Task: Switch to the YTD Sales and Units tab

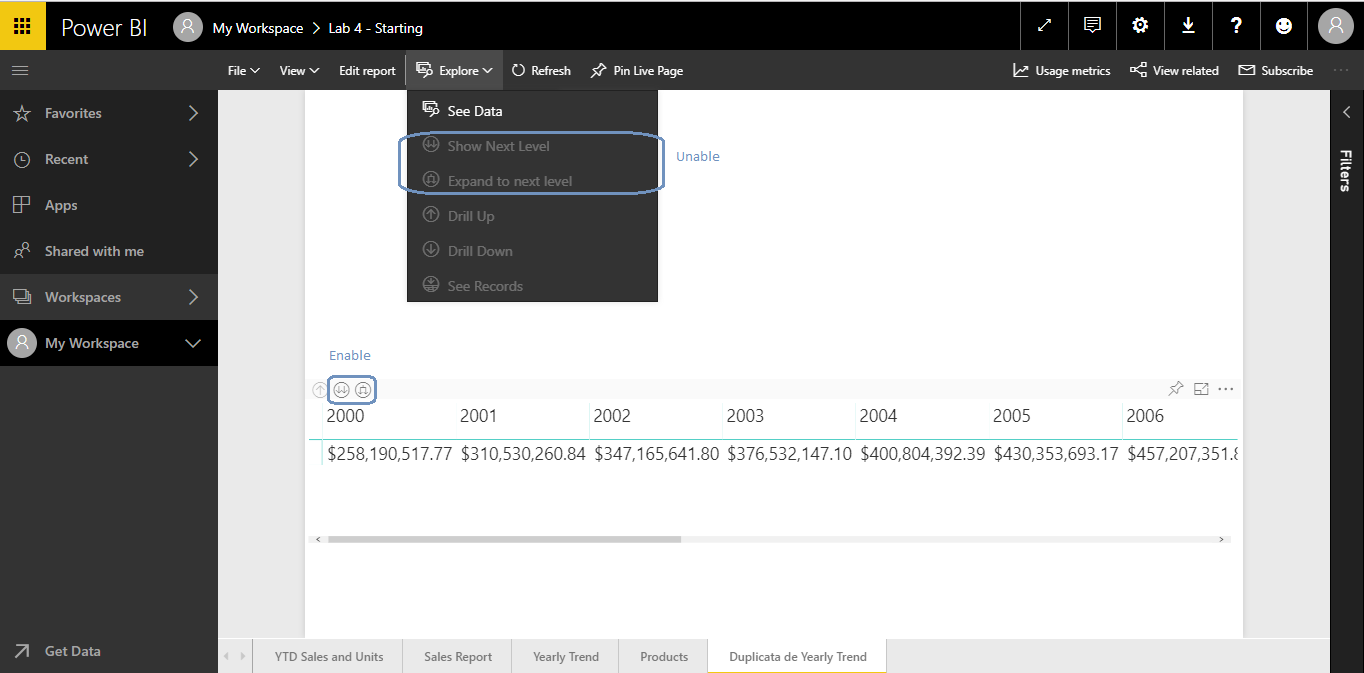Action: 329,657
